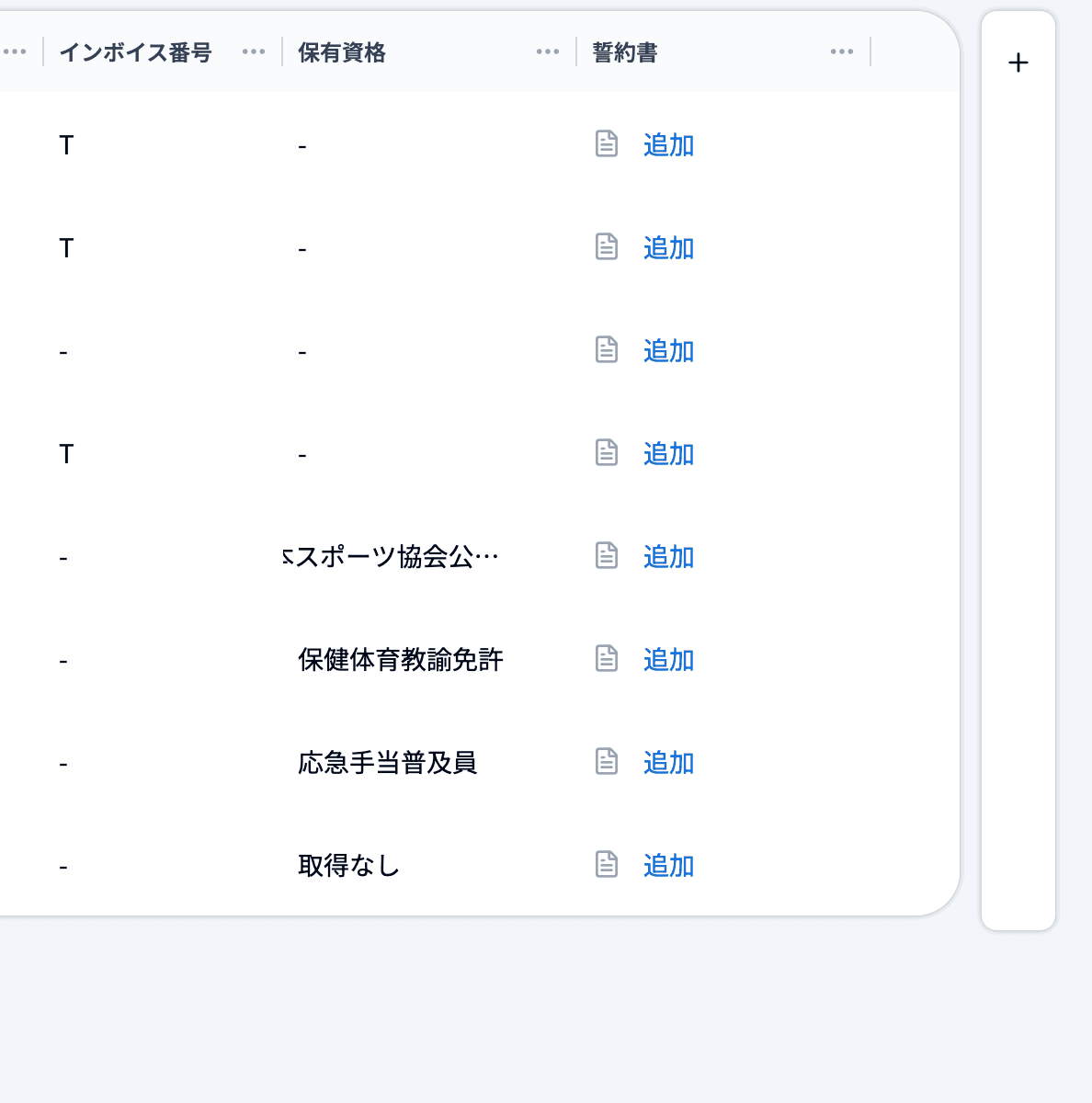Image resolution: width=1092 pixels, height=1103 pixels.
Task: Click 追加 in the 応急手当普及員 row
Action: (x=668, y=763)
